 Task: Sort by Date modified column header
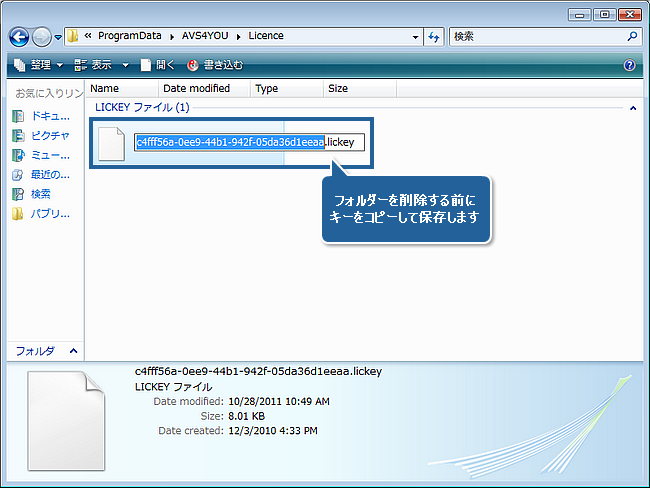pos(204,88)
